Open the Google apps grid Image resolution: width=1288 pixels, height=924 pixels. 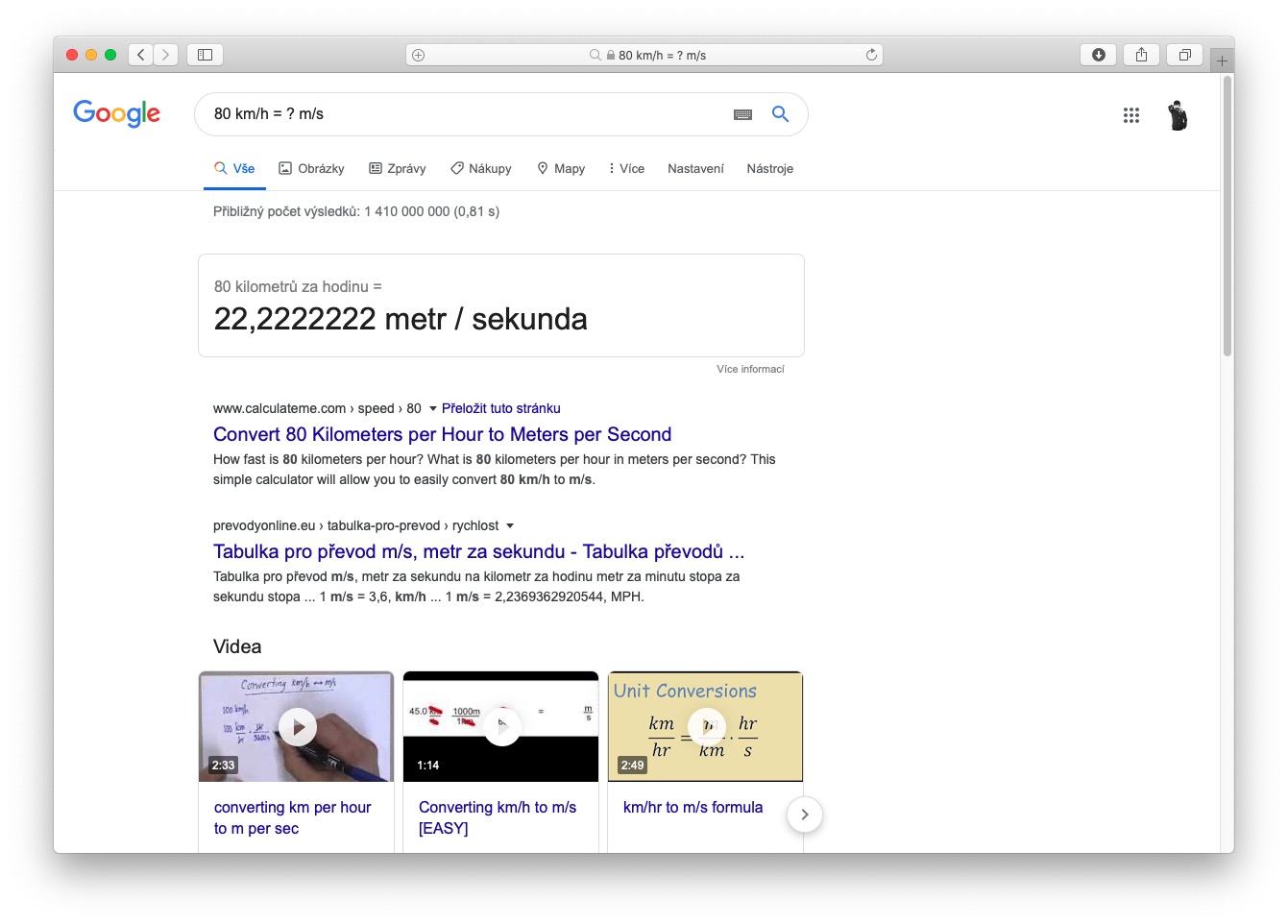[x=1131, y=115]
